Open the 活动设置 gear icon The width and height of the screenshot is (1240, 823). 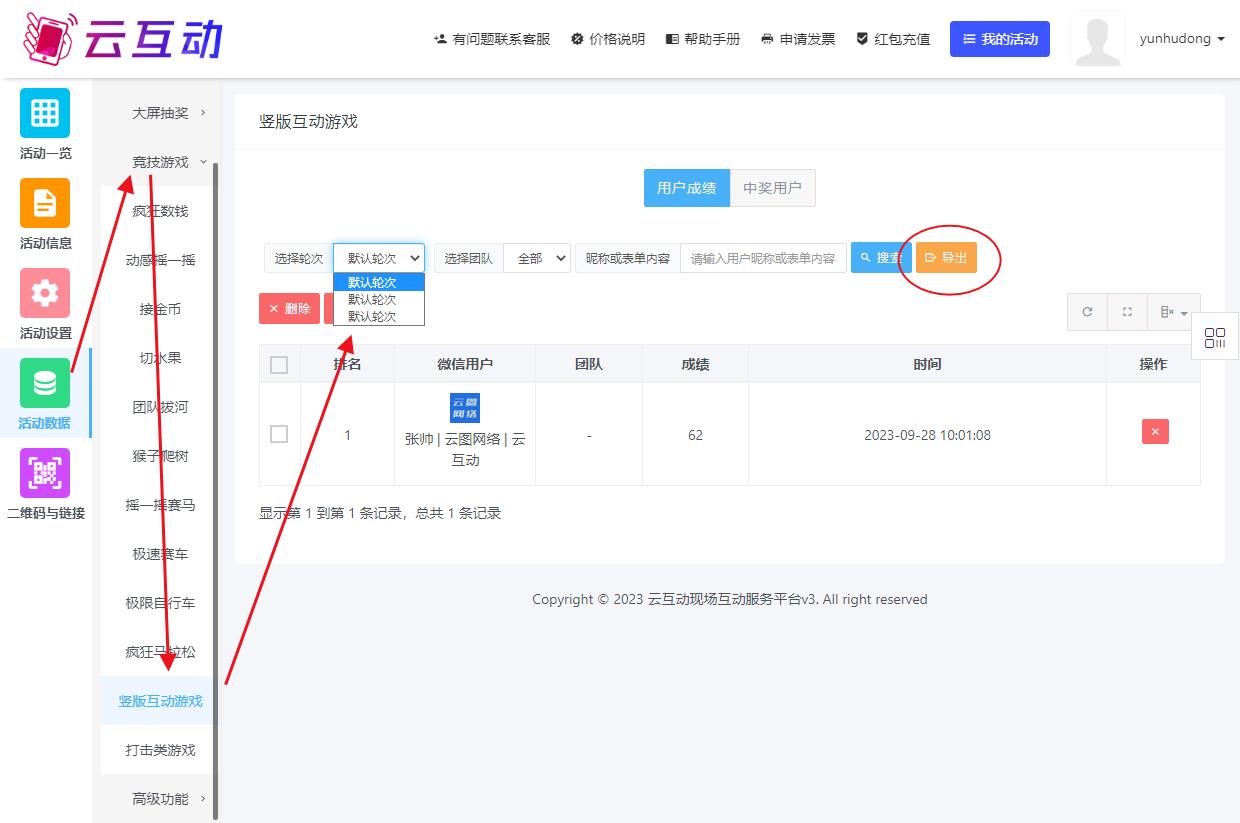[45, 293]
